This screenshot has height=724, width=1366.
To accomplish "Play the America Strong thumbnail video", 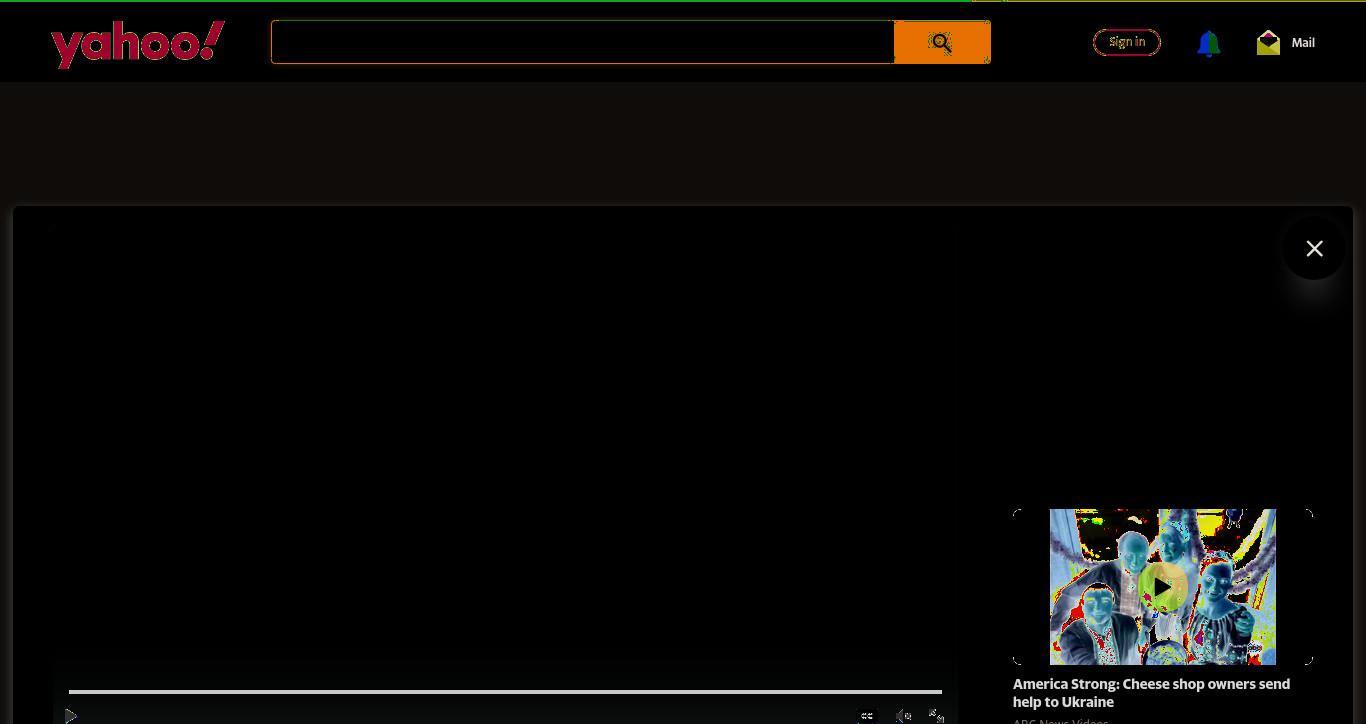I will (x=1163, y=587).
